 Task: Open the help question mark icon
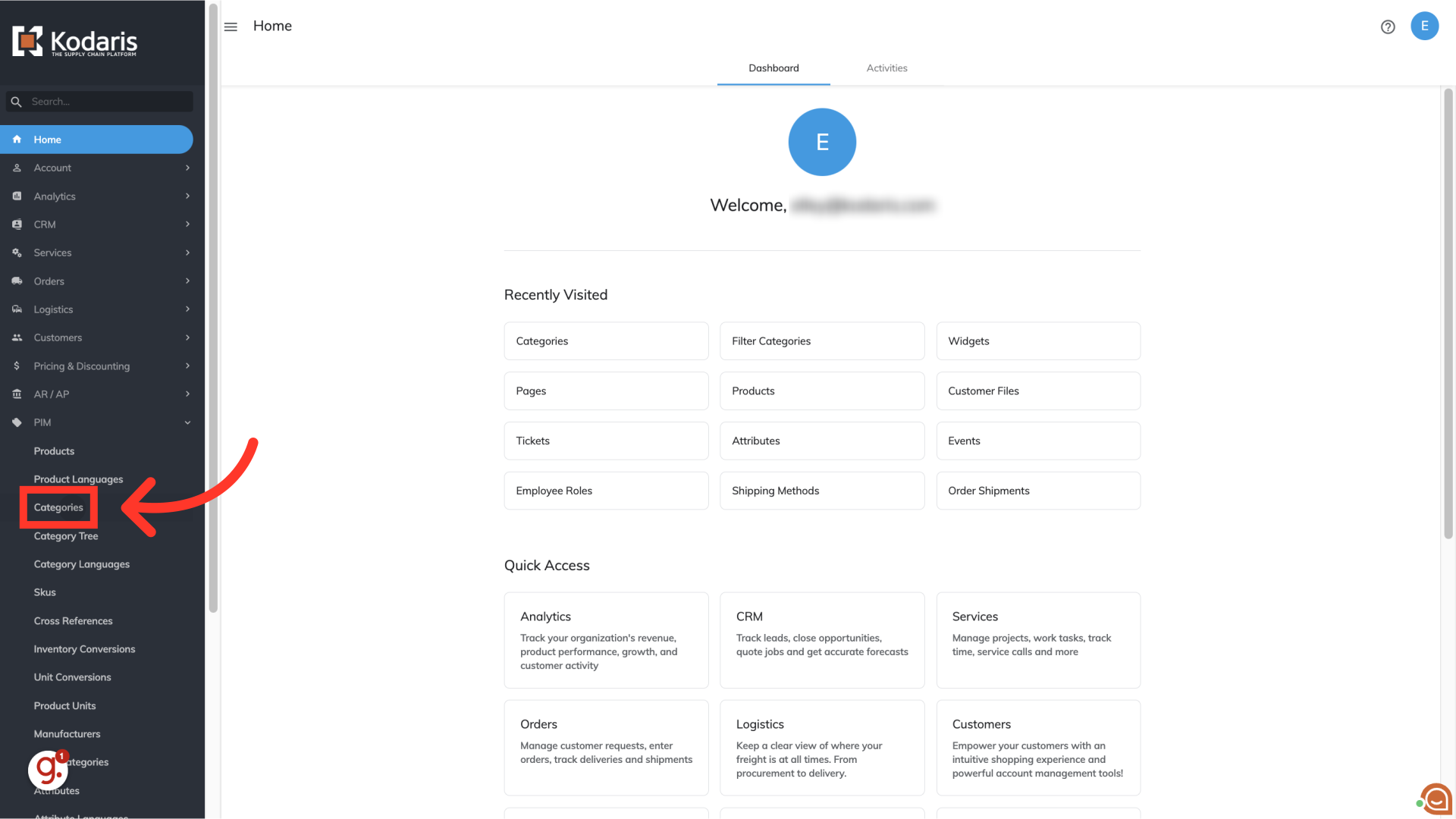click(x=1388, y=27)
